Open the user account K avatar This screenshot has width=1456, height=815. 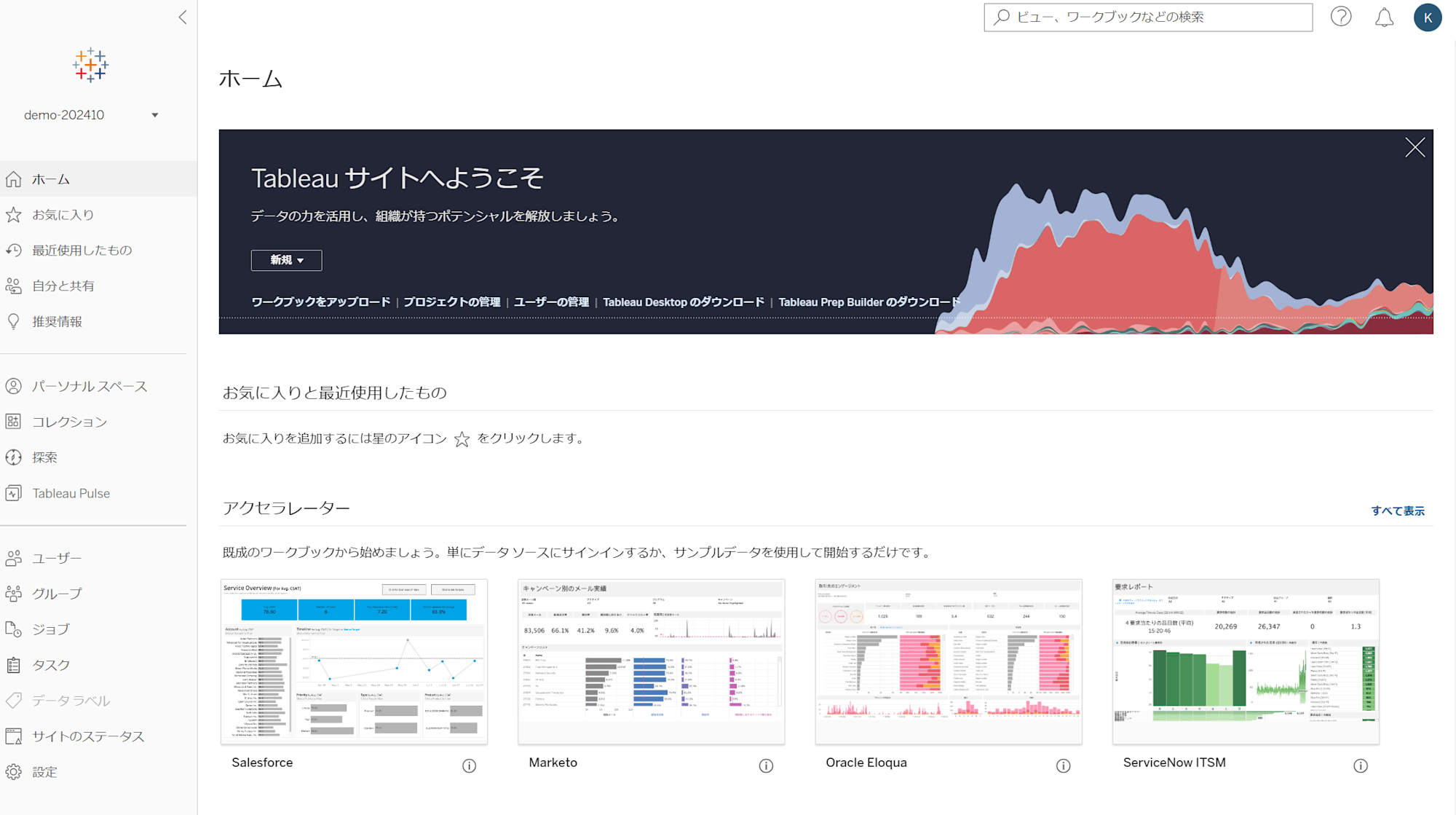(x=1428, y=17)
